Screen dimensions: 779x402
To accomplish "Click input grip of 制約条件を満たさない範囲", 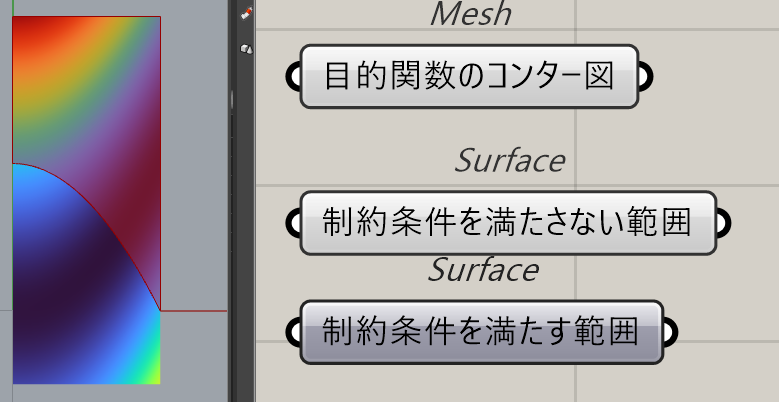I will pyautogui.click(x=293, y=223).
